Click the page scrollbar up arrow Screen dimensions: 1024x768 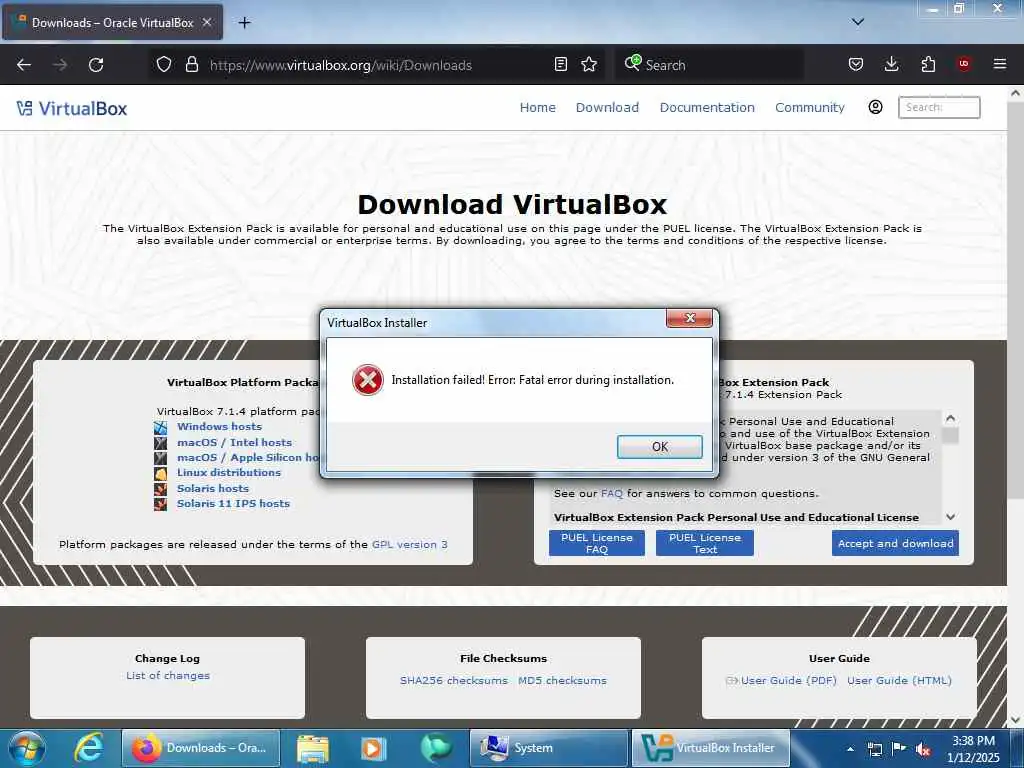click(x=1015, y=93)
